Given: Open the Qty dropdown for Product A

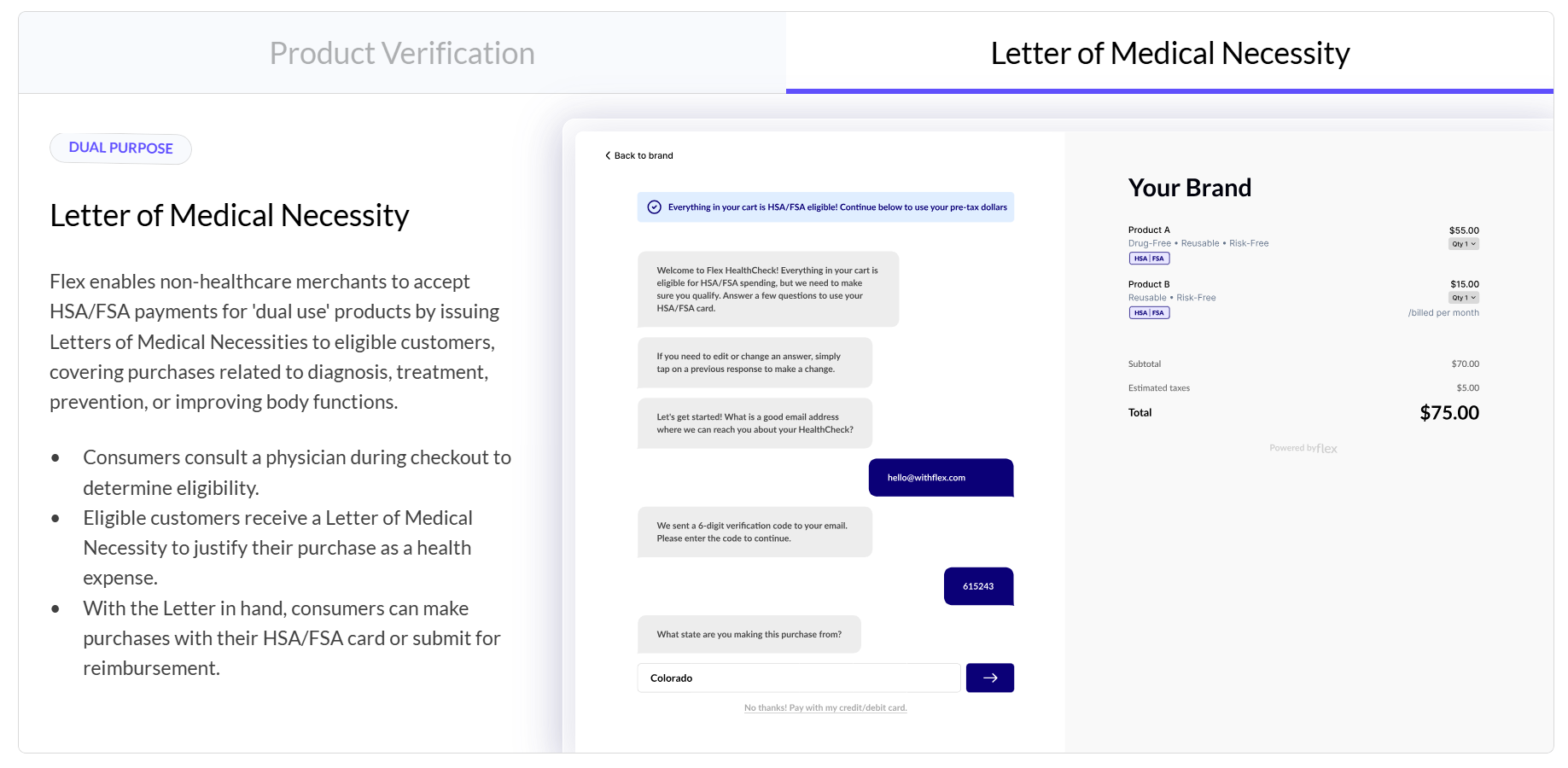Looking at the screenshot, I should (1463, 244).
